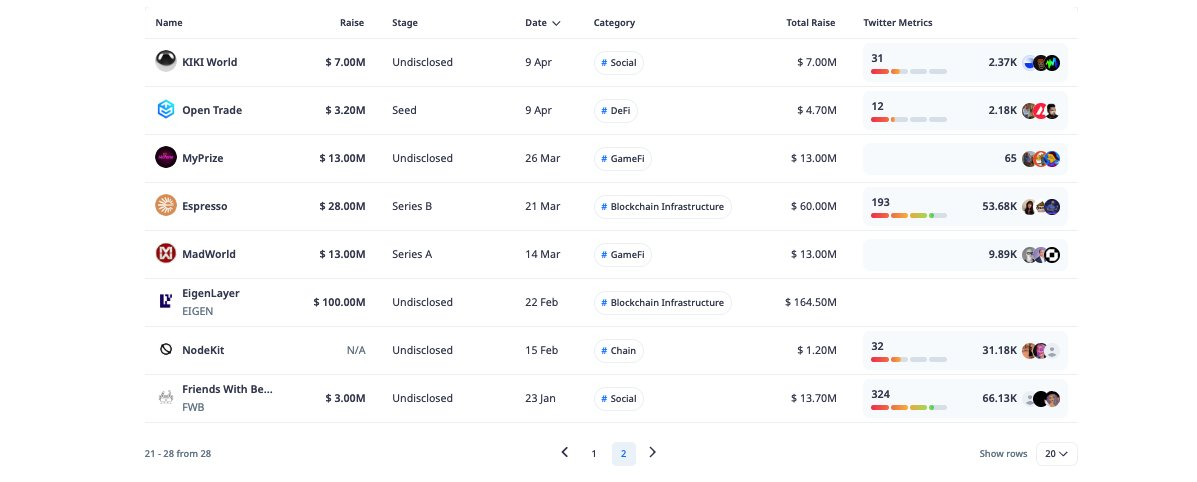The width and height of the screenshot is (1197, 482).
Task: Click the Twitter score bar for Friends With Benefits
Action: pyautogui.click(x=908, y=407)
